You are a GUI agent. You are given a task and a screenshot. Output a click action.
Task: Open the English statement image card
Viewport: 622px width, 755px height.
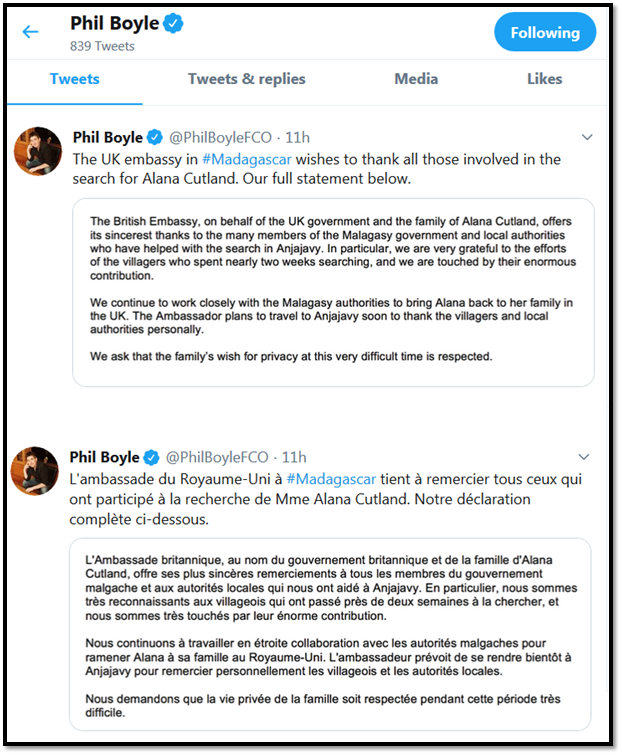(333, 292)
